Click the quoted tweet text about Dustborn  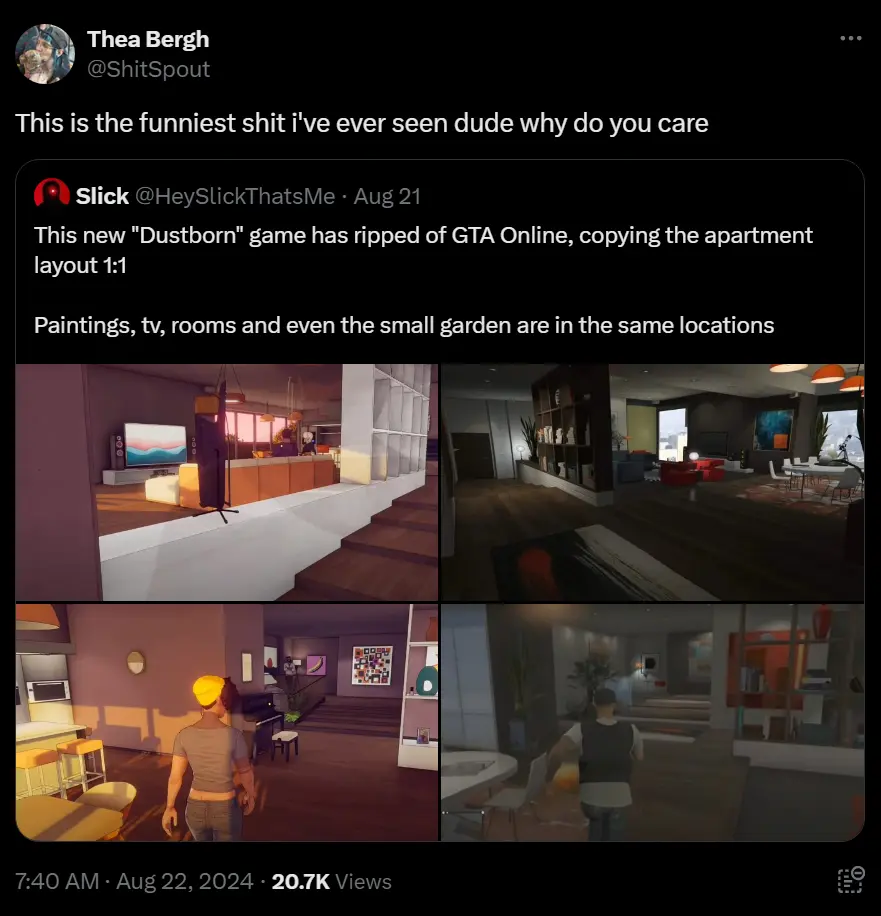[x=423, y=250]
